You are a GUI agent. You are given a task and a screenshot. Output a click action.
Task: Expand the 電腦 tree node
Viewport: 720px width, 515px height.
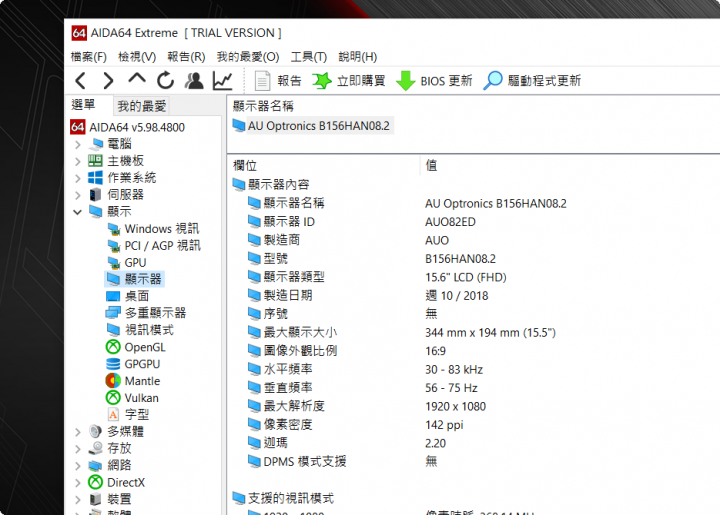78,145
